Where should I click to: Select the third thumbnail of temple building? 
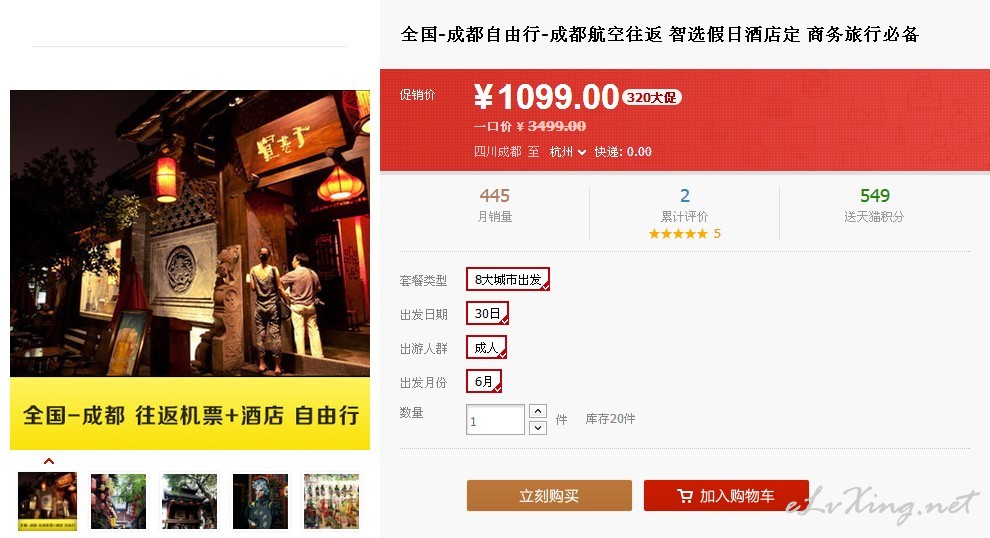click(x=189, y=501)
